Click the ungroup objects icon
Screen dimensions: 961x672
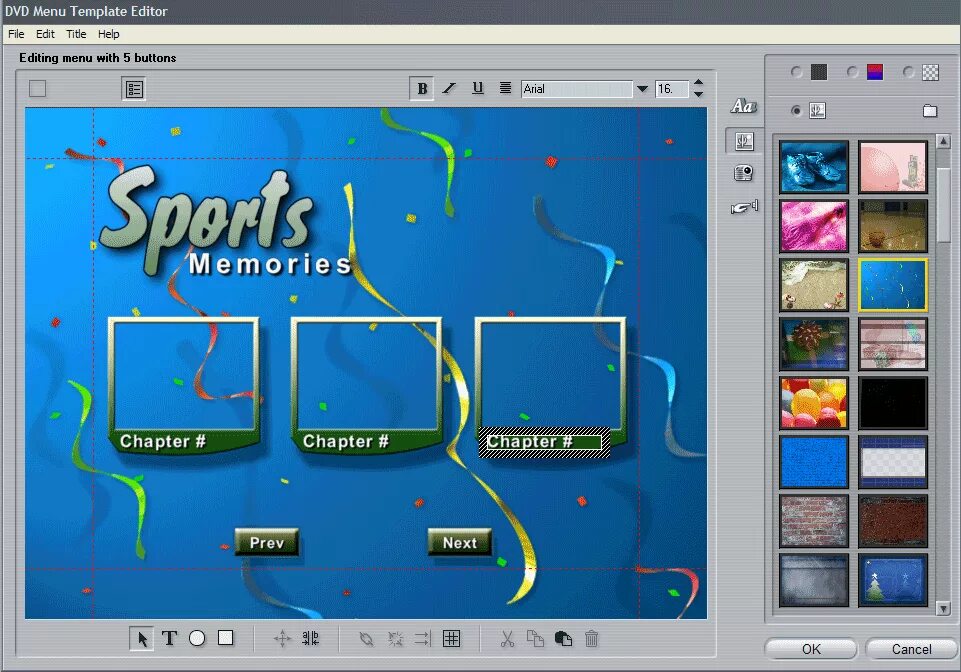pyautogui.click(x=395, y=639)
